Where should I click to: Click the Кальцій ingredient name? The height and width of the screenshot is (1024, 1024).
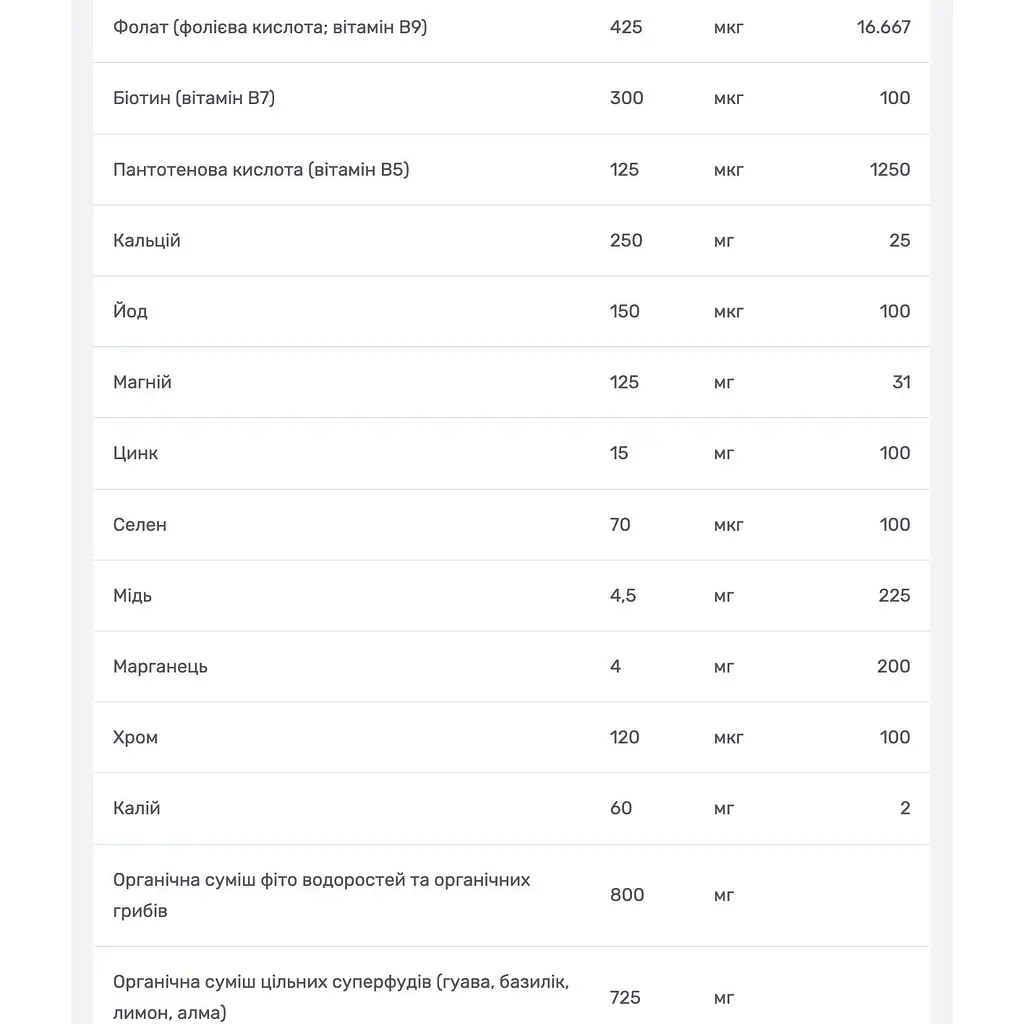point(146,240)
